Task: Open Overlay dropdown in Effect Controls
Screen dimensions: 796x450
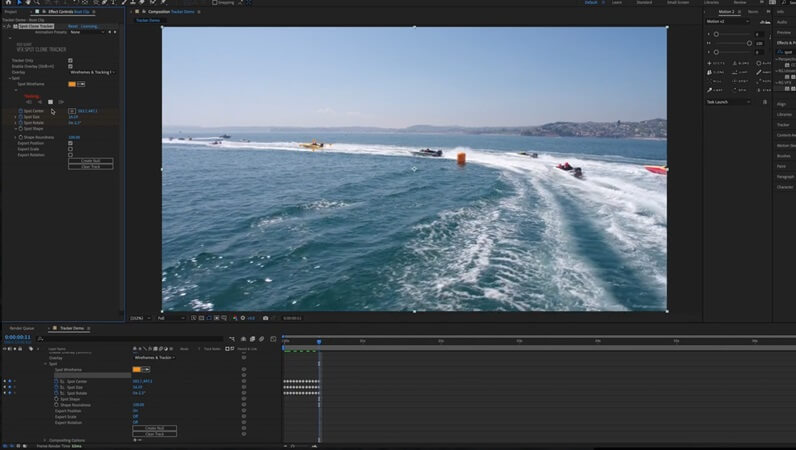Action: point(92,72)
